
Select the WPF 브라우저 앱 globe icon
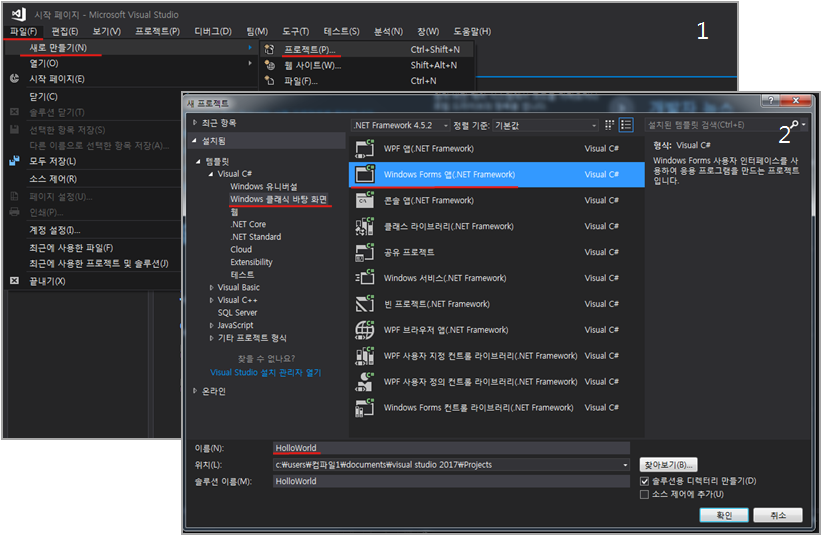click(x=365, y=330)
